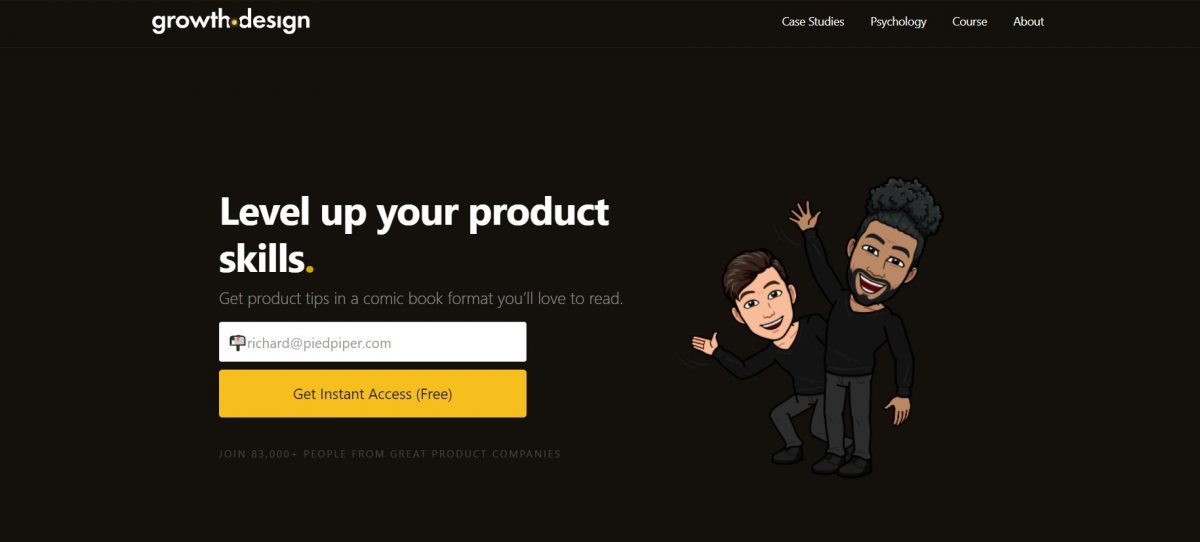Viewport: 1200px width, 542px height.
Task: Click Get Instant Access (Free) button
Action: pyautogui.click(x=373, y=394)
